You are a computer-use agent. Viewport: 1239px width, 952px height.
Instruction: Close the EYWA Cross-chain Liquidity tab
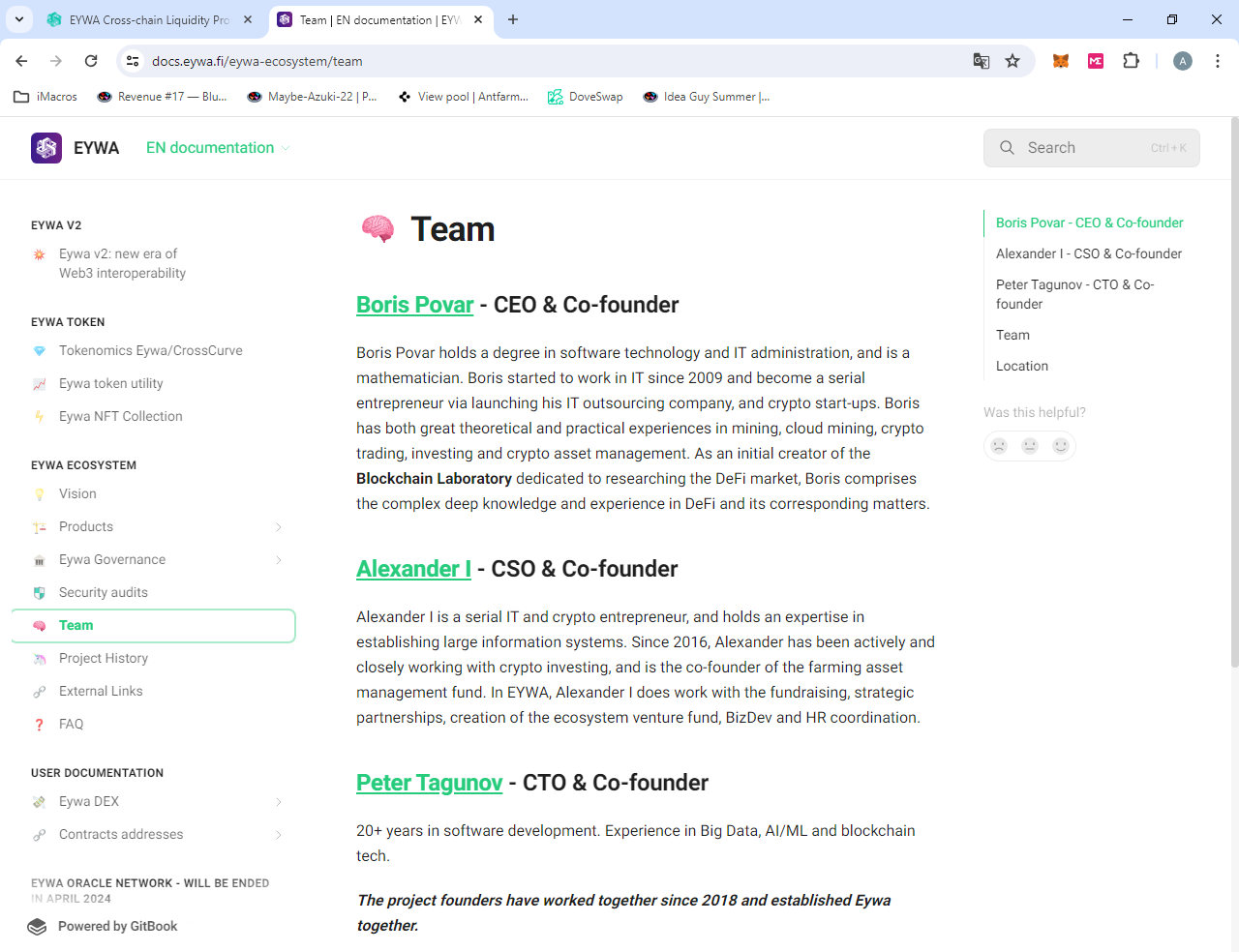coord(248,19)
